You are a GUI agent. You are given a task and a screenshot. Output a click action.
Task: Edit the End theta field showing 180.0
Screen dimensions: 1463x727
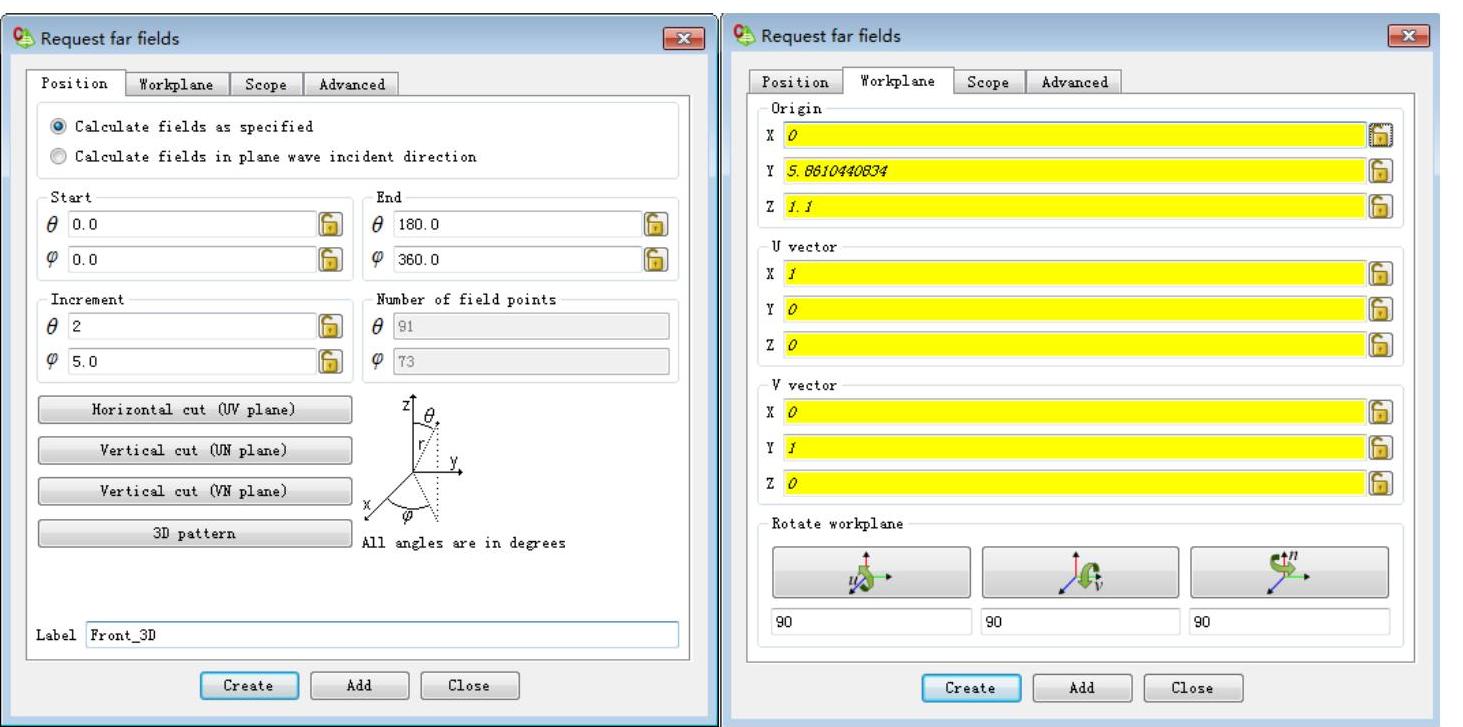(x=517, y=225)
